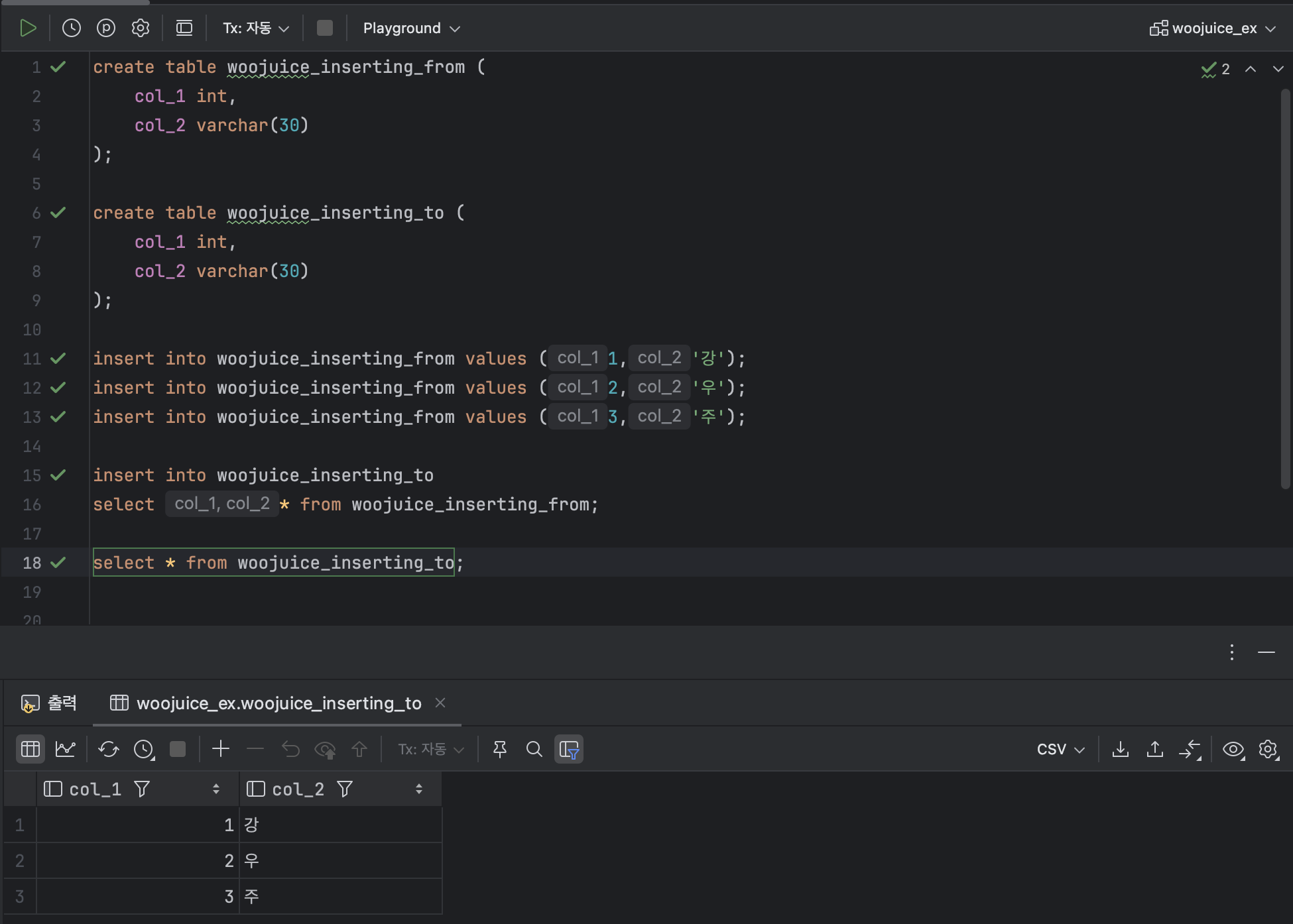The image size is (1293, 924).
Task: Sort by col_2 using sort arrows
Action: pyautogui.click(x=419, y=789)
